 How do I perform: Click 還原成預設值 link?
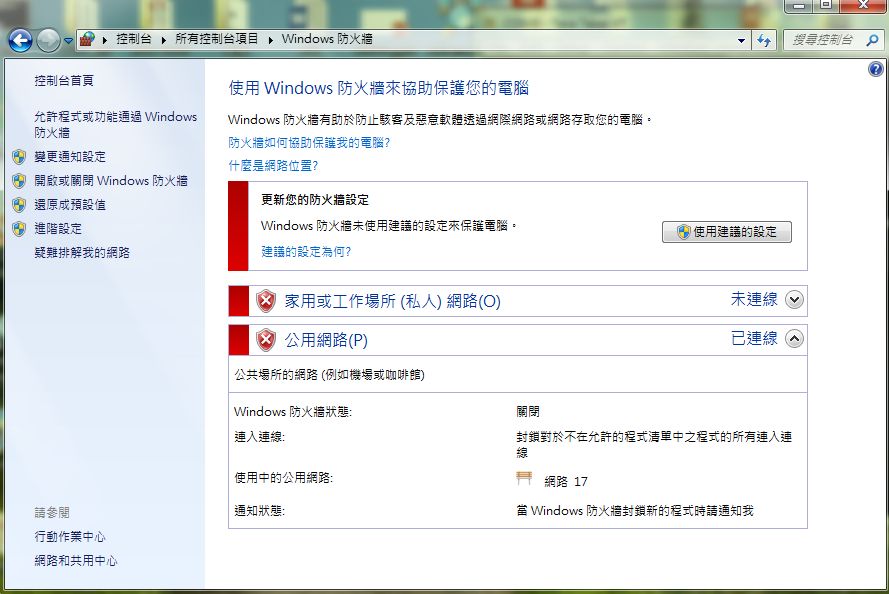coord(70,205)
